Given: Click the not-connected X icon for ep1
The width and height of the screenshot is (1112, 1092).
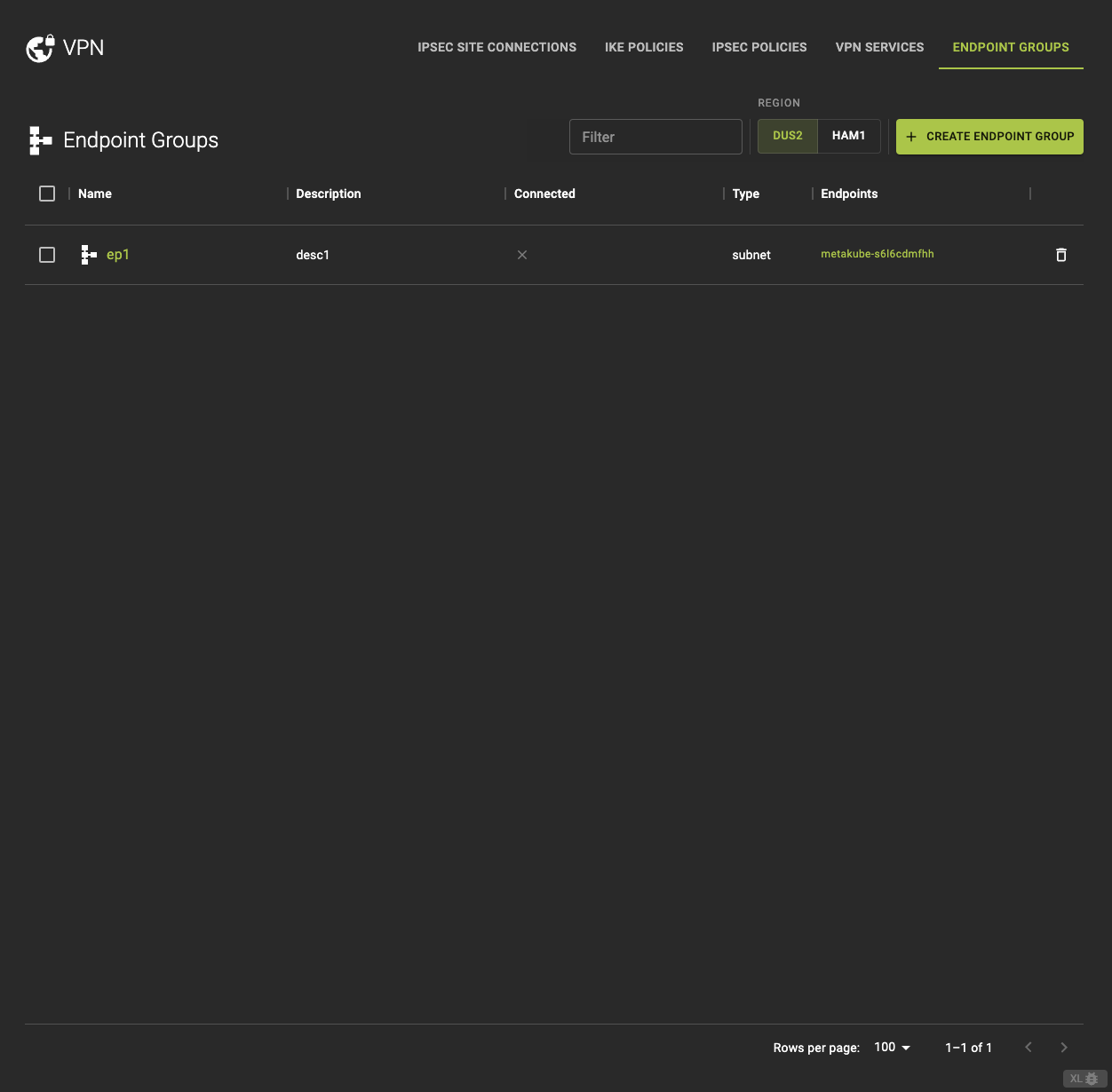Looking at the screenshot, I should click(522, 255).
